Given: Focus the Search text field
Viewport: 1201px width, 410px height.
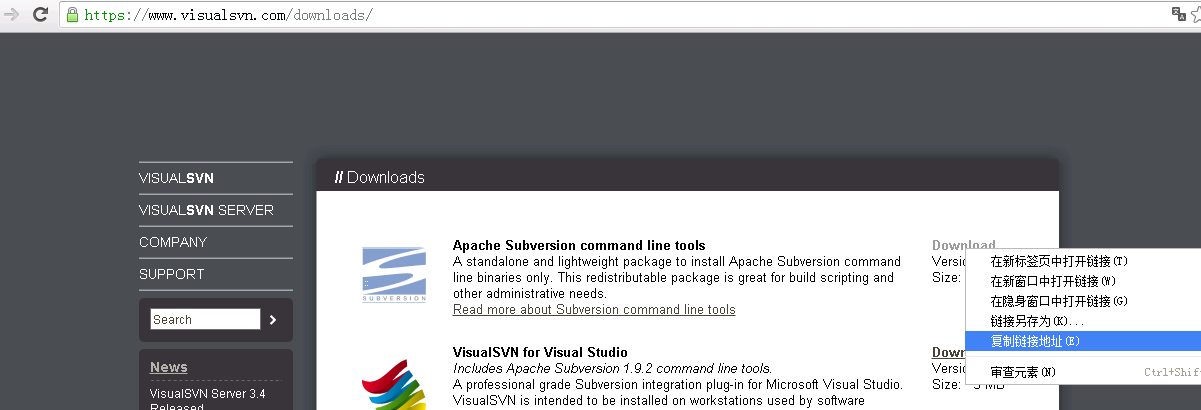Looking at the screenshot, I should tap(205, 320).
